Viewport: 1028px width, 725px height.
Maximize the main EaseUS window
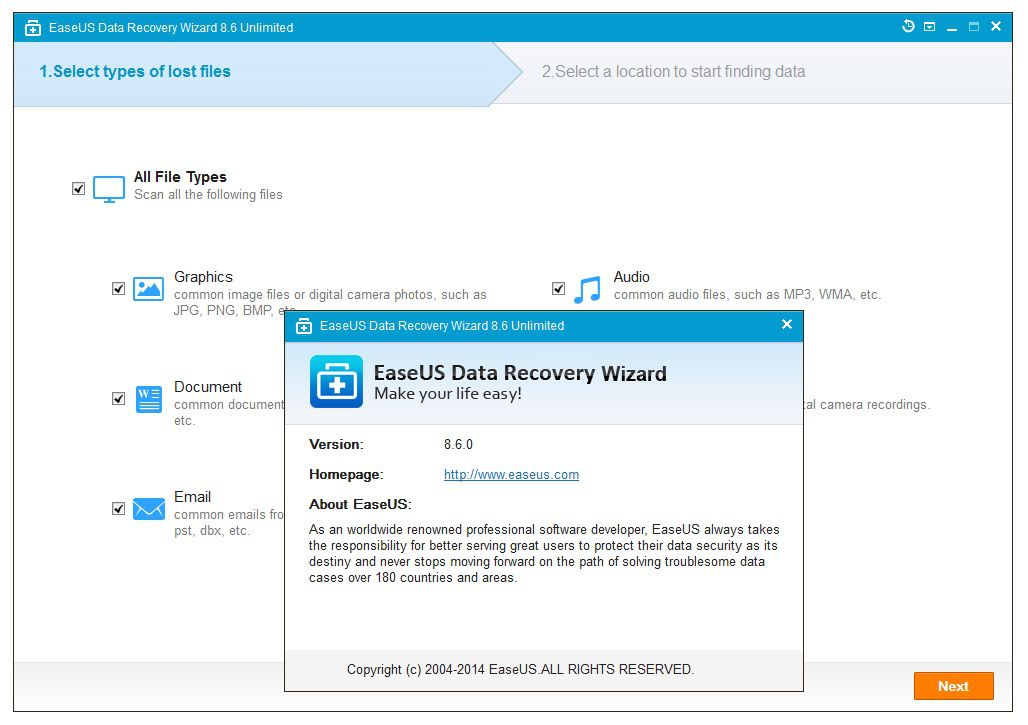click(x=974, y=27)
